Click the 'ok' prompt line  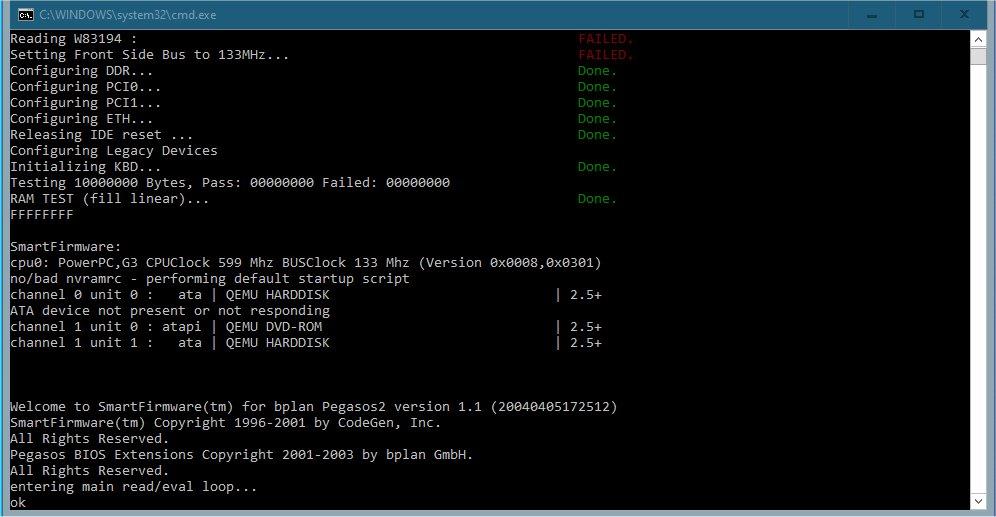coord(18,502)
